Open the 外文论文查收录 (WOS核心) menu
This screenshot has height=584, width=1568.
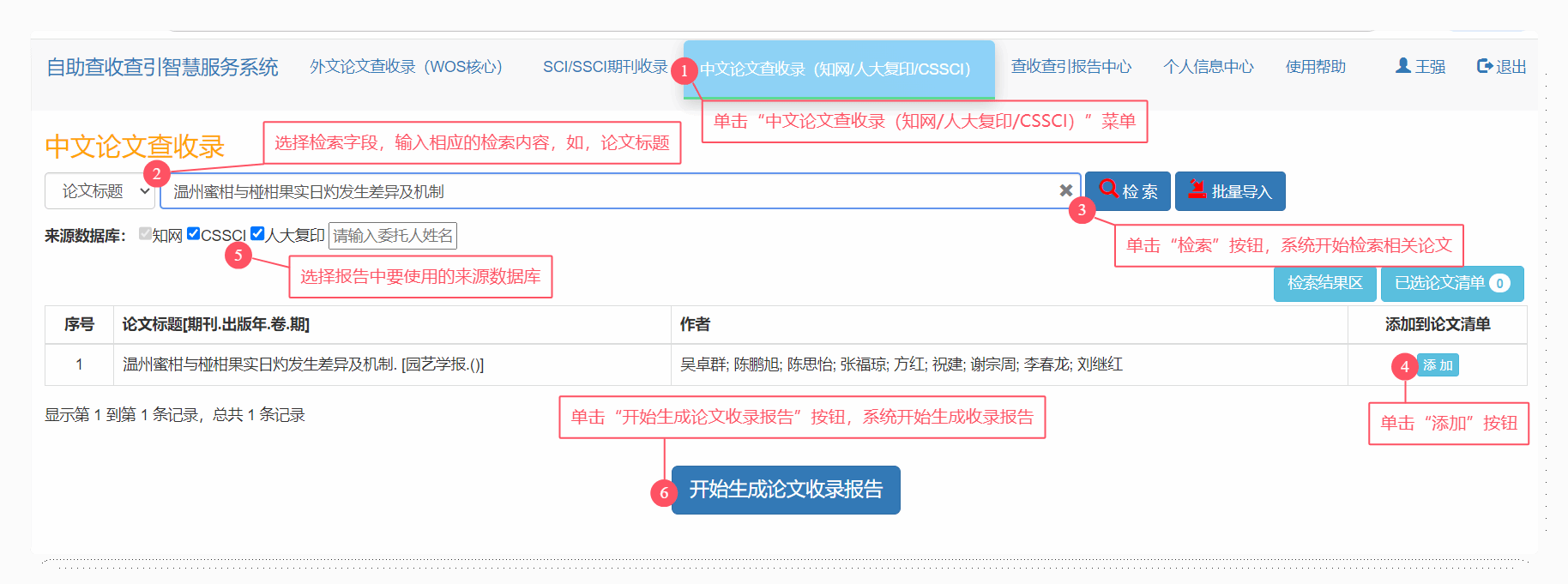(x=406, y=67)
